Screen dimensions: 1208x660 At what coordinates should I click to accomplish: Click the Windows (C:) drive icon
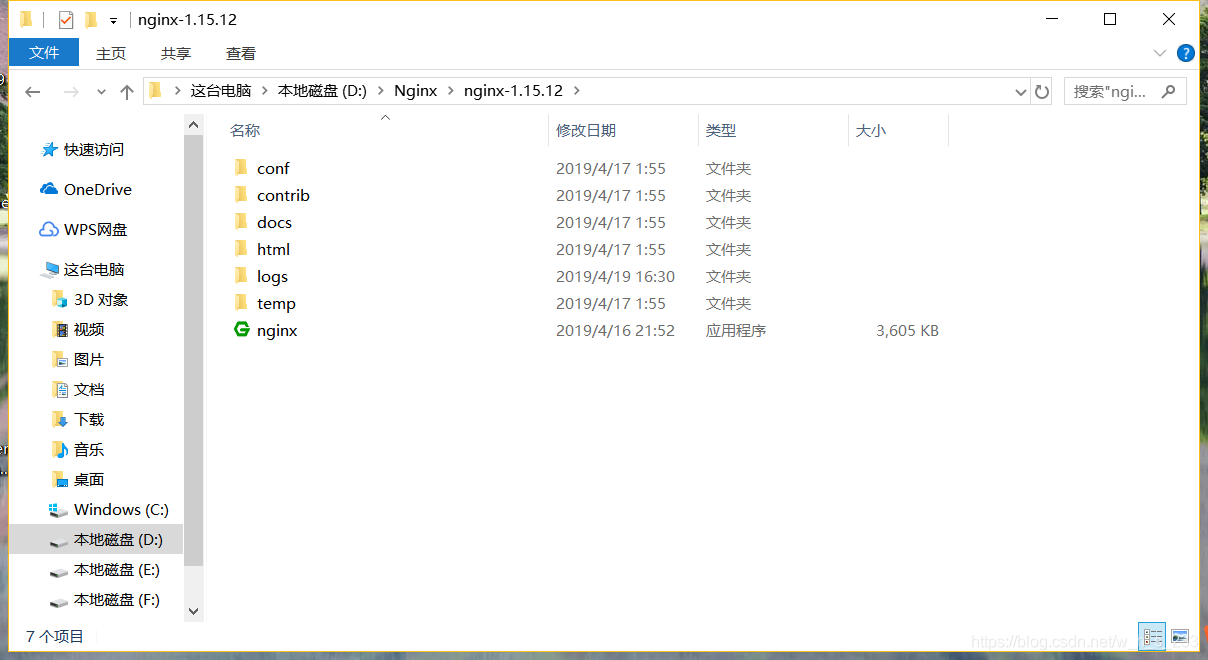tap(59, 510)
